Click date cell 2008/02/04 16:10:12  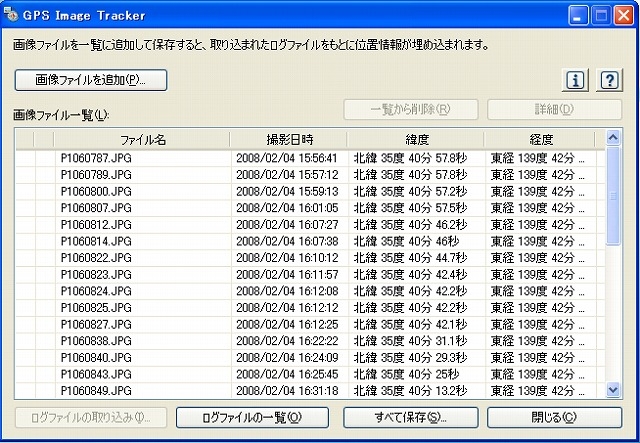(x=287, y=258)
